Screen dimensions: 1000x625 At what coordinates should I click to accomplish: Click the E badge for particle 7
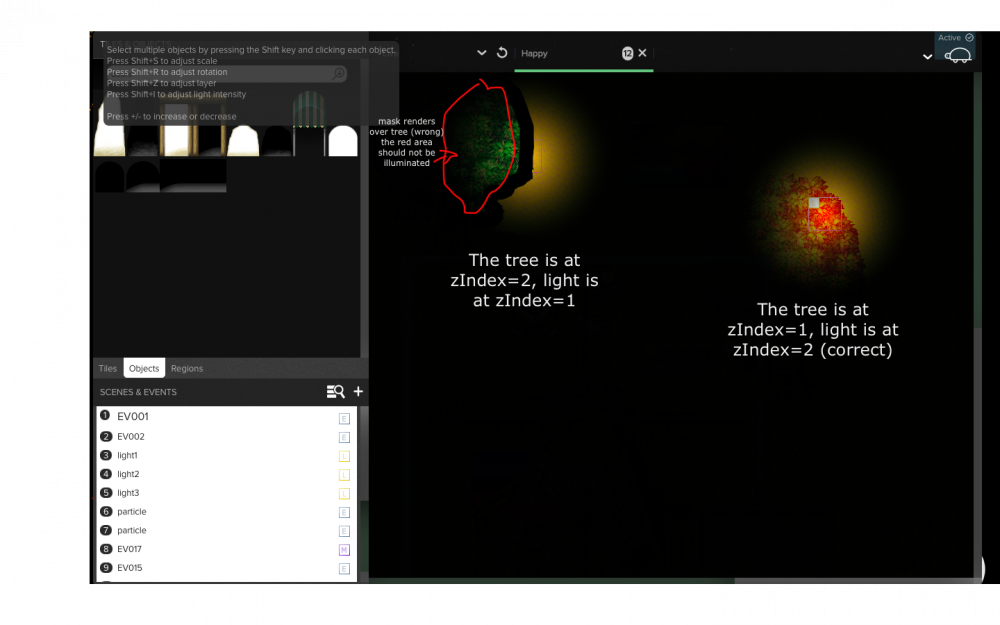click(344, 531)
